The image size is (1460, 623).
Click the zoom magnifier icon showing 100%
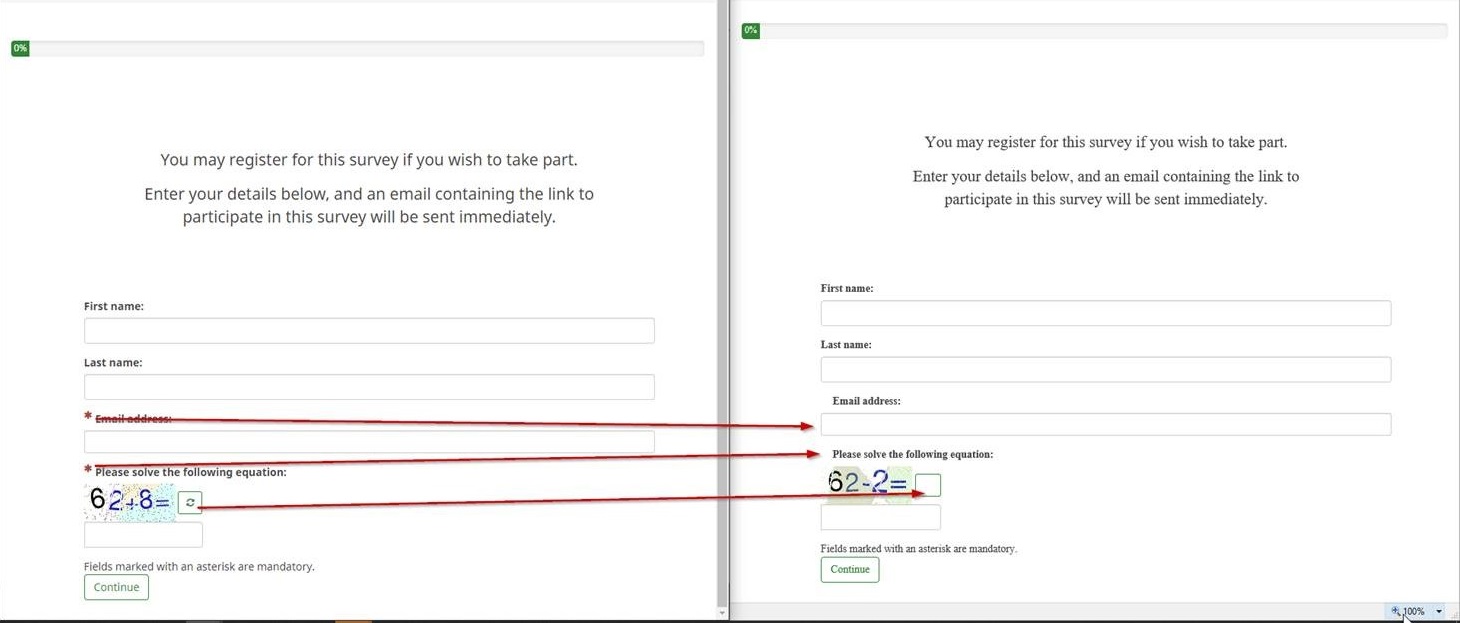pos(1396,611)
